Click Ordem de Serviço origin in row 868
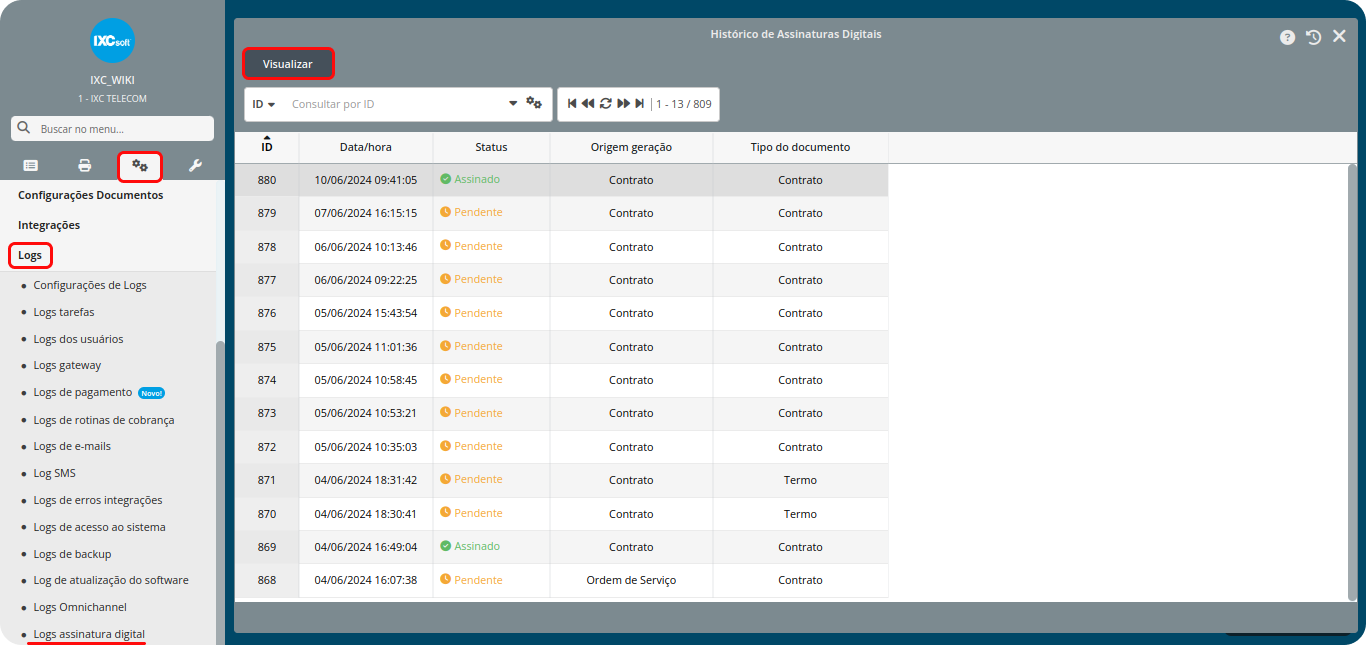This screenshot has height=645, width=1366. (631, 580)
